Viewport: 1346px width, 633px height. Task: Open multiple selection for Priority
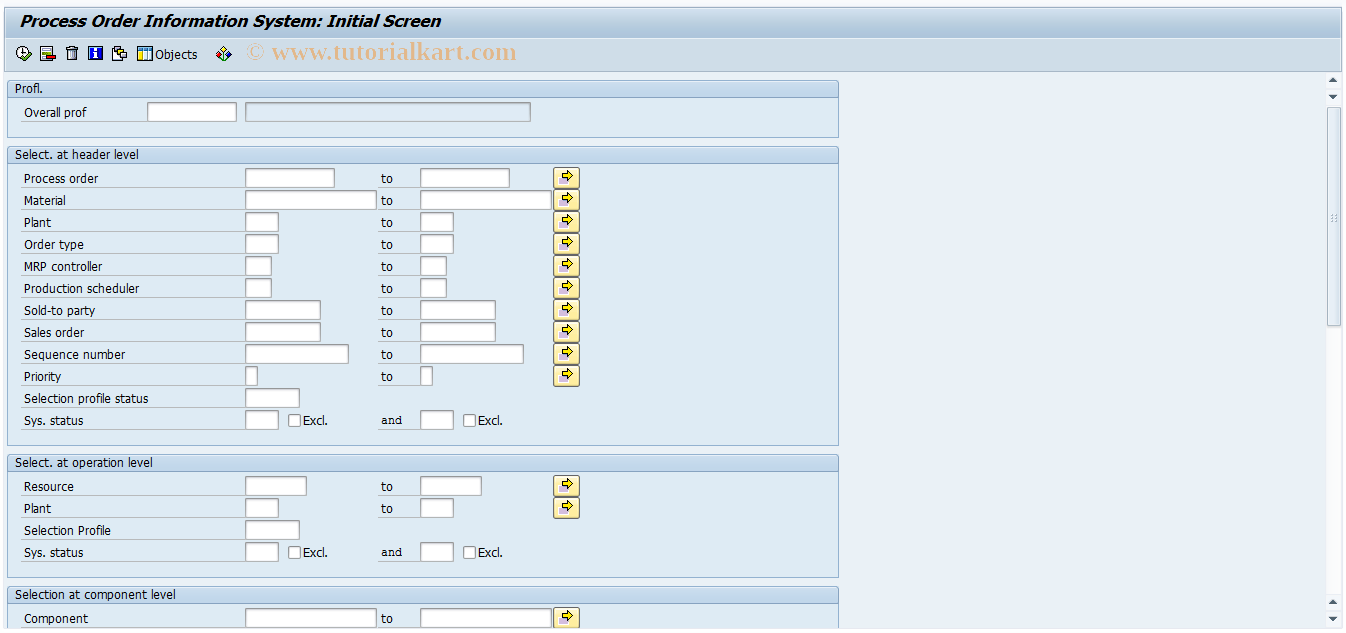click(x=566, y=376)
